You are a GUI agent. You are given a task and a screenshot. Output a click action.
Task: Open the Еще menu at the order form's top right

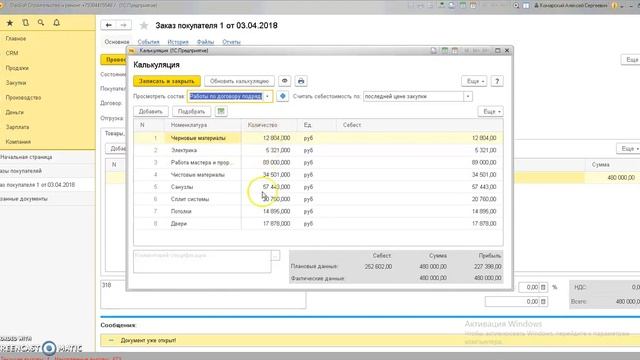click(x=631, y=60)
